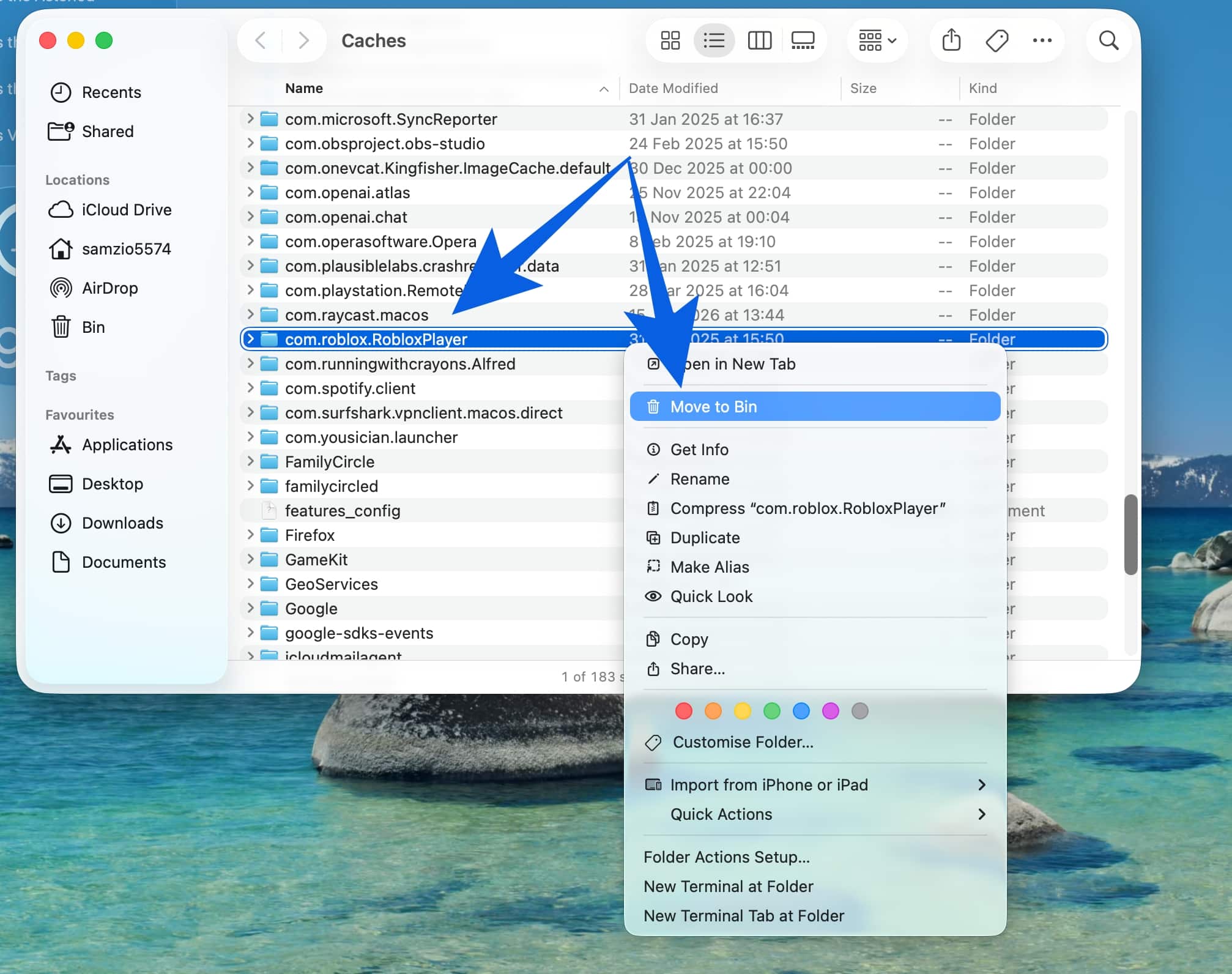The width and height of the screenshot is (1232, 974).
Task: Click the Tags icon in the toolbar
Action: (x=996, y=40)
